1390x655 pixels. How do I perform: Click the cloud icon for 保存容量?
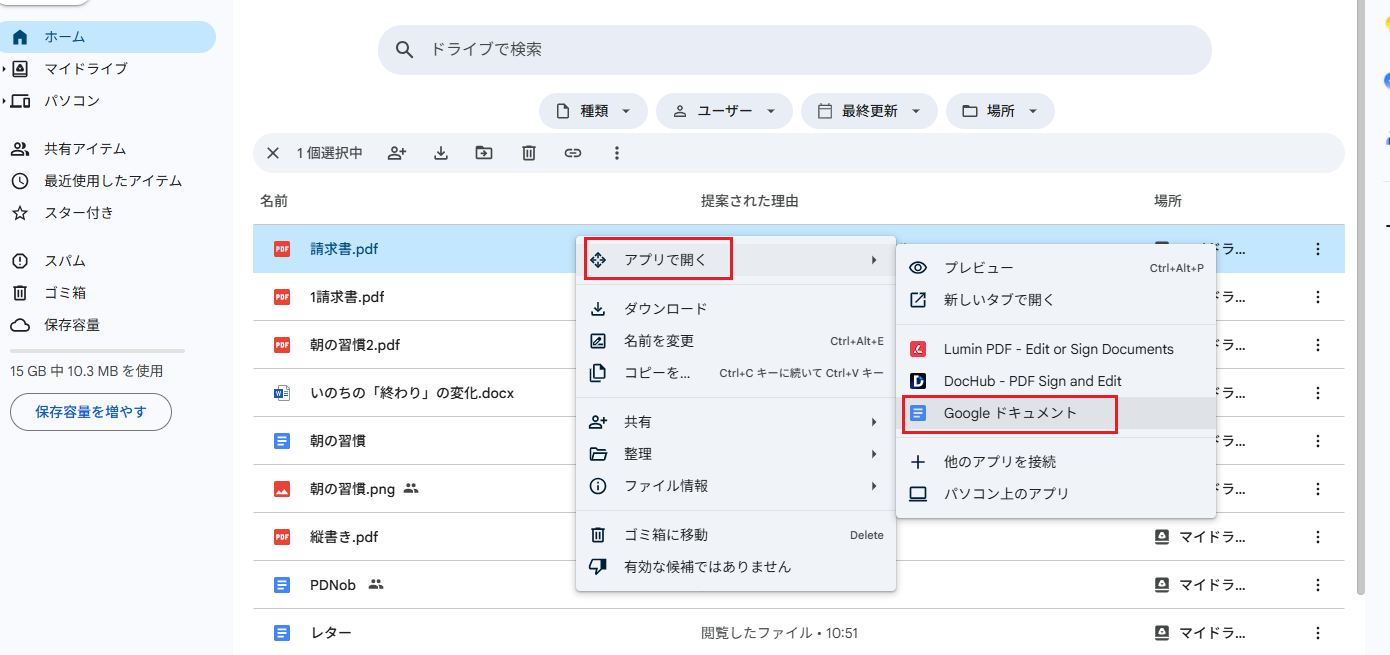pos(20,325)
